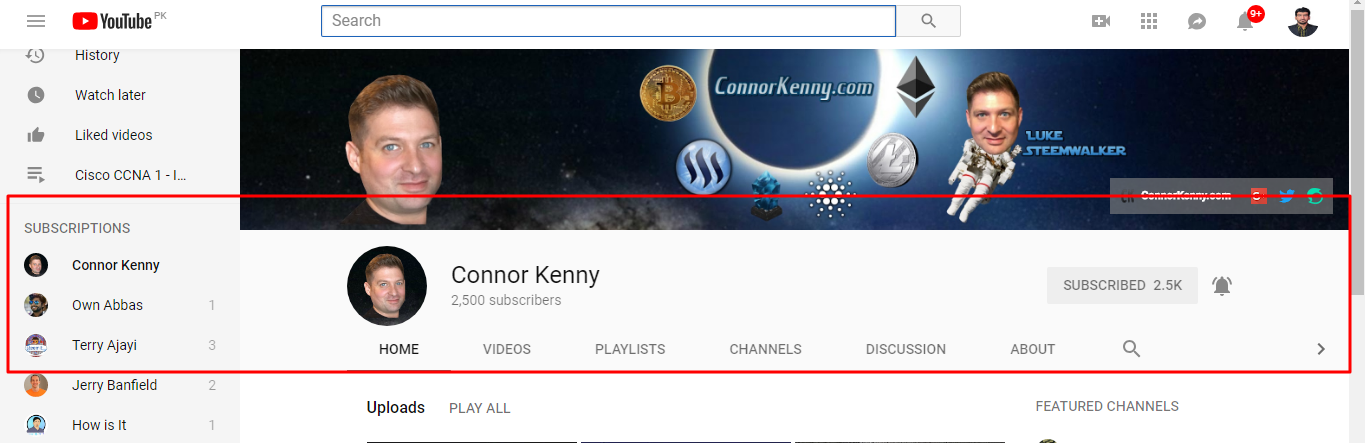Click How is It channel avatar

click(36, 425)
